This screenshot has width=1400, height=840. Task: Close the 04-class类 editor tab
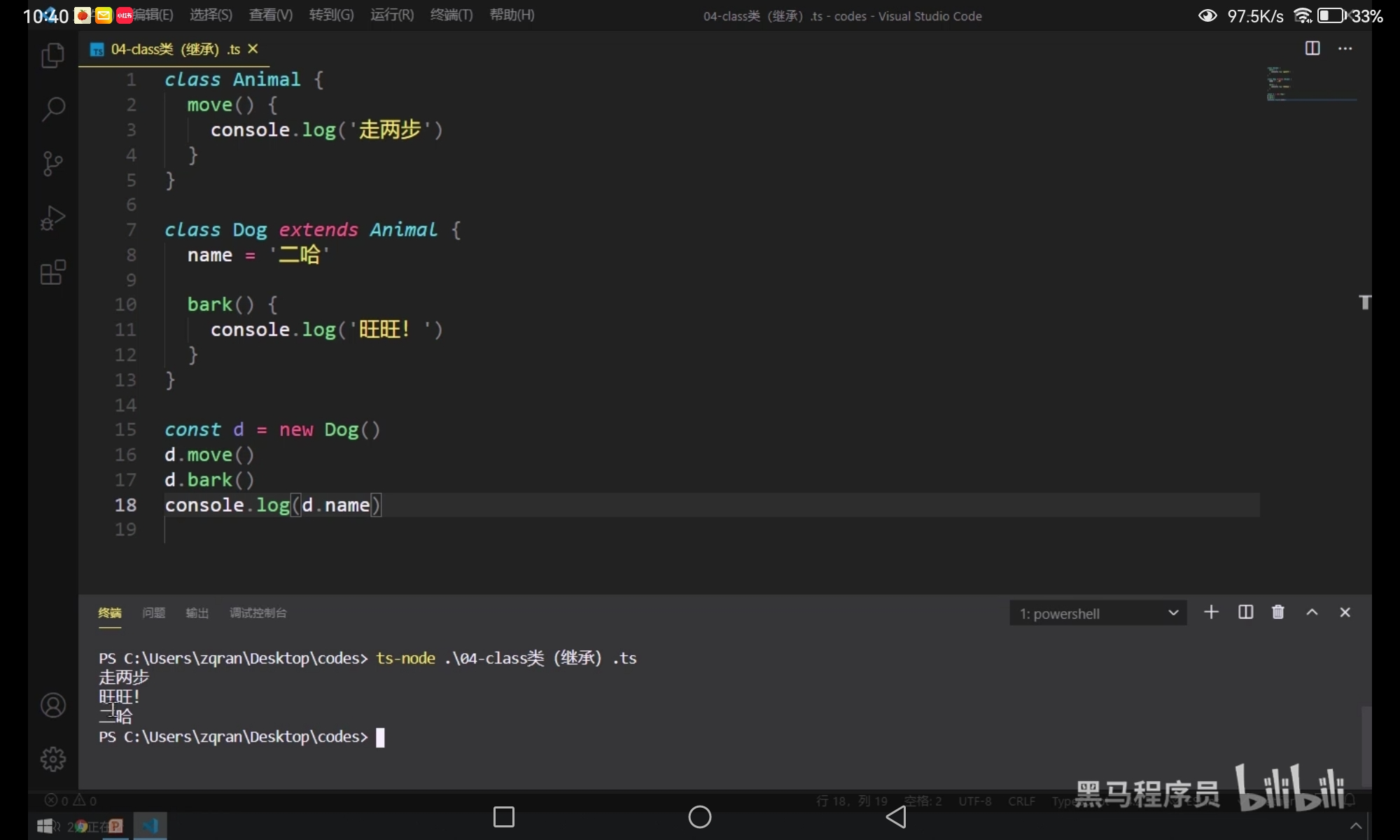click(x=253, y=49)
